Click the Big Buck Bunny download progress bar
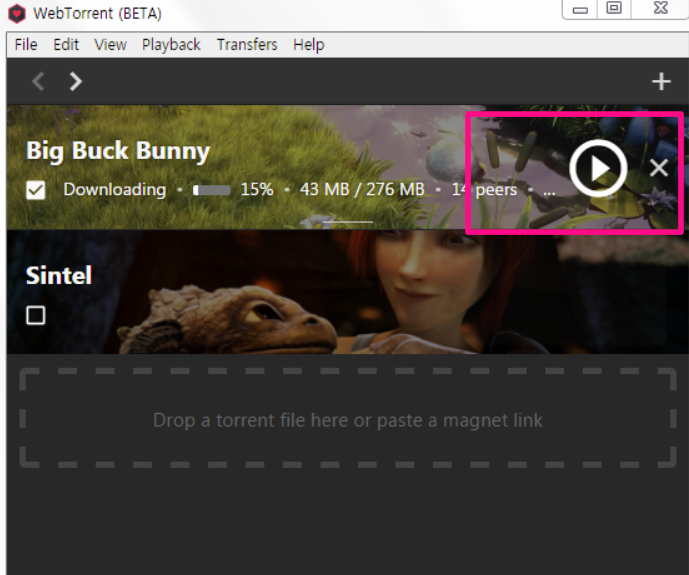 pos(212,190)
